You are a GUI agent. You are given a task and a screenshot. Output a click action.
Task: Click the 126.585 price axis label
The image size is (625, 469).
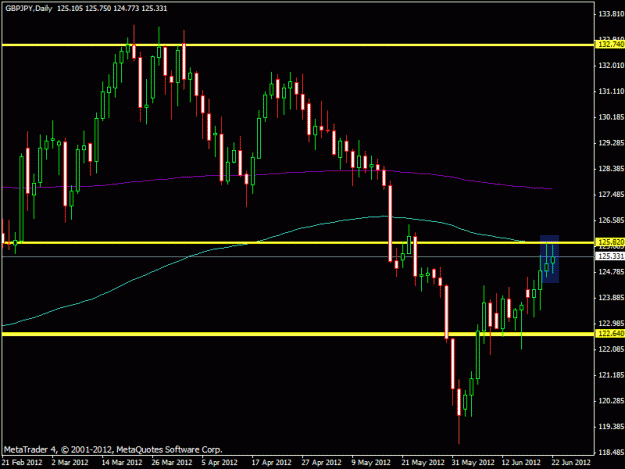[x=611, y=220]
